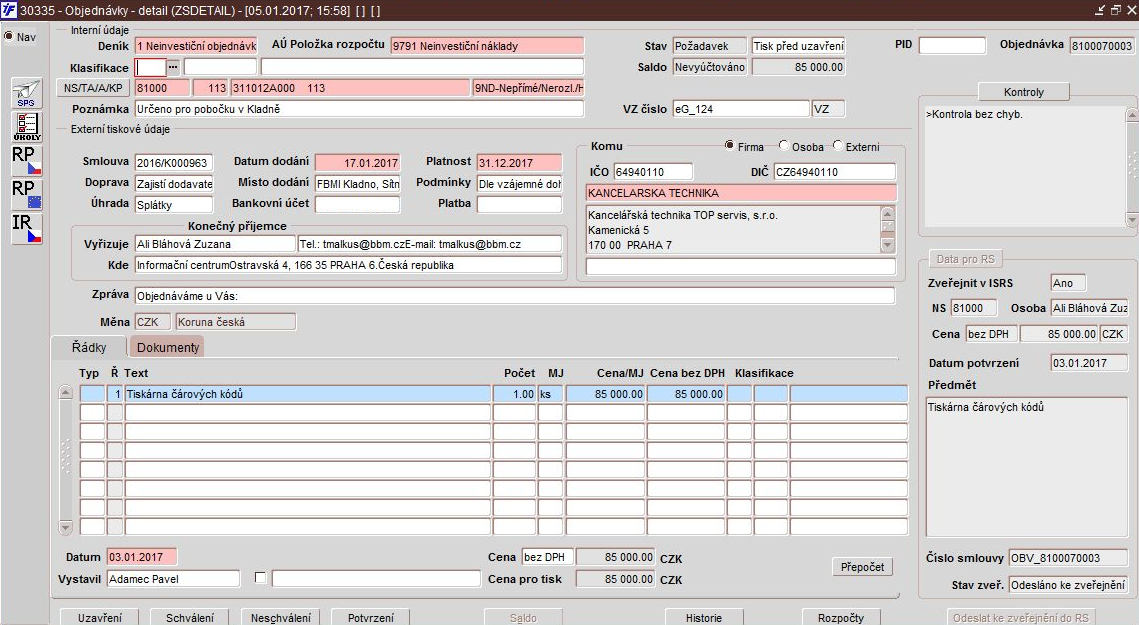Click the Kontroly button
The width and height of the screenshot is (1139, 625).
[1024, 92]
